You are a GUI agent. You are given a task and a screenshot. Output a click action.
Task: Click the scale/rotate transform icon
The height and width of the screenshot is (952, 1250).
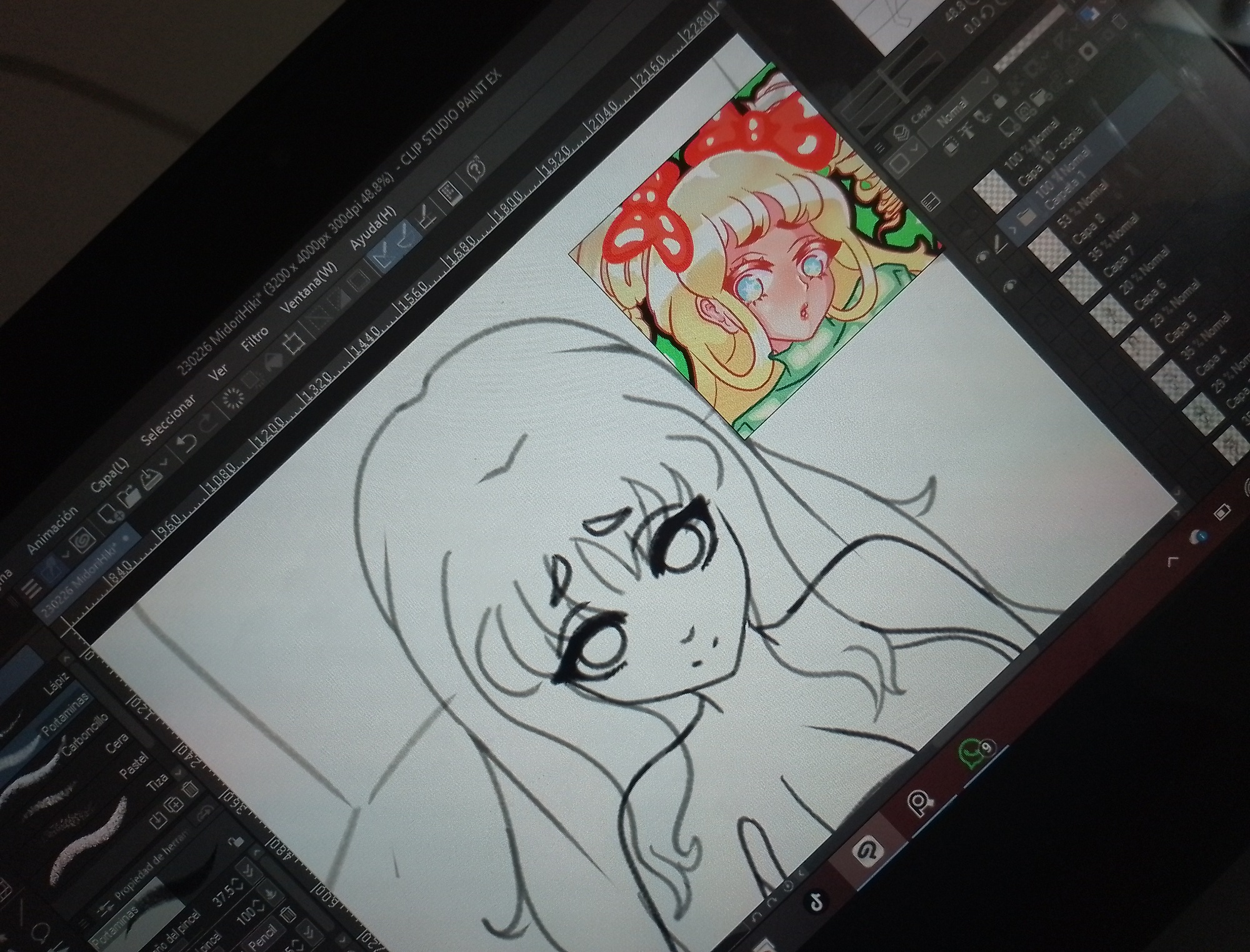tap(293, 344)
